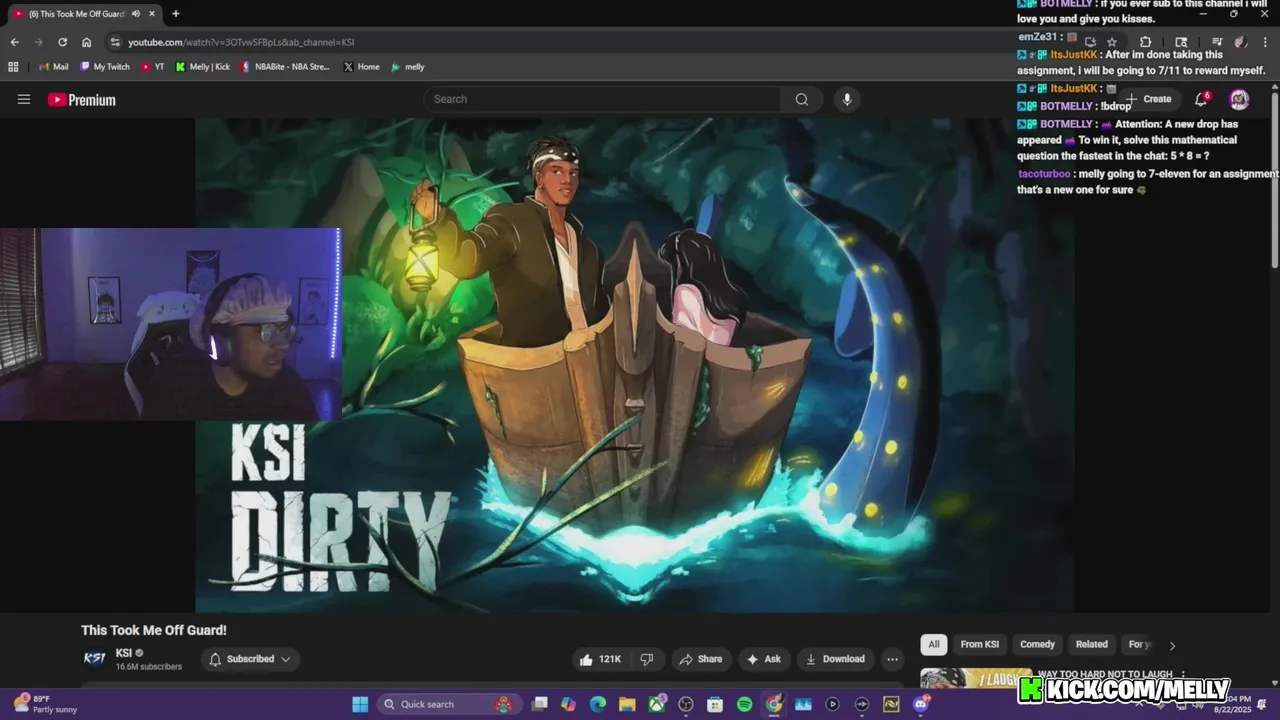Share the video
The height and width of the screenshot is (720, 1280).
coord(700,659)
